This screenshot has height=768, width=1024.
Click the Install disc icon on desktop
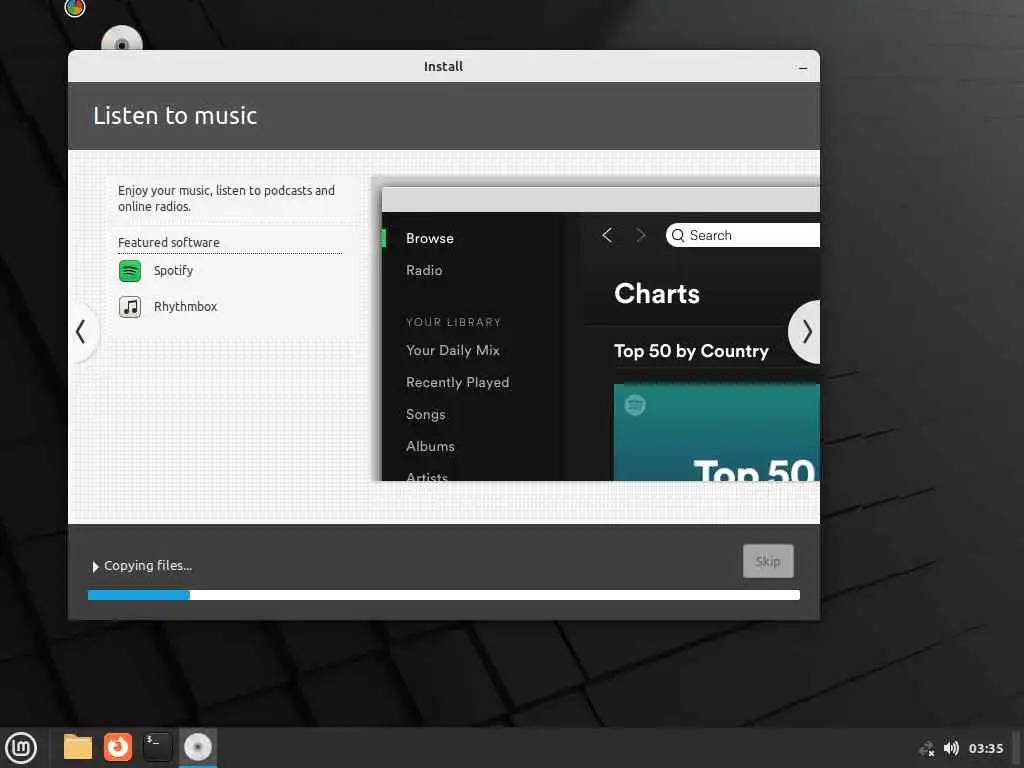121,39
